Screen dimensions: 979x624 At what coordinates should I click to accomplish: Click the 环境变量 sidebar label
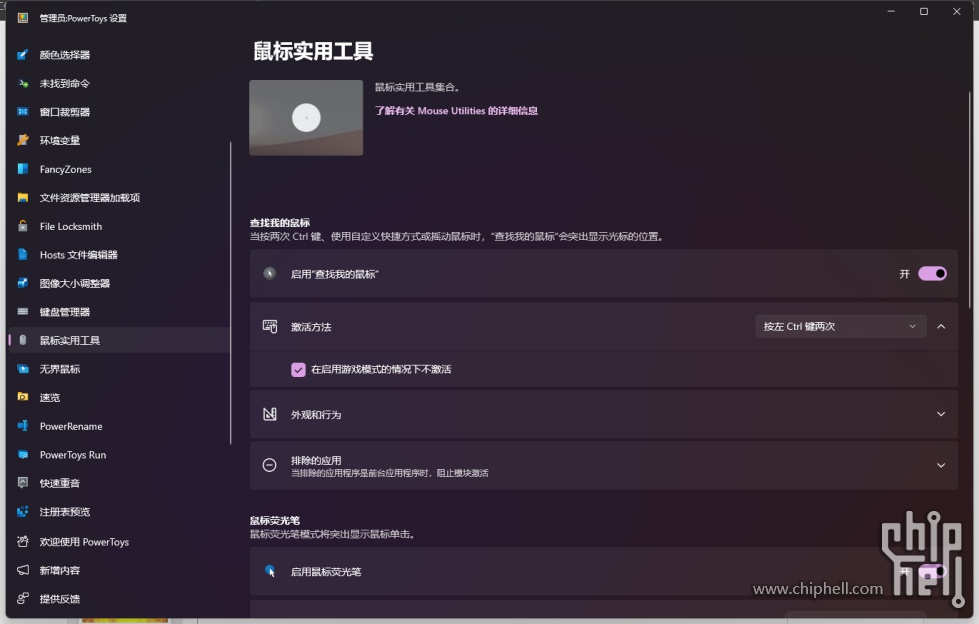pos(60,141)
